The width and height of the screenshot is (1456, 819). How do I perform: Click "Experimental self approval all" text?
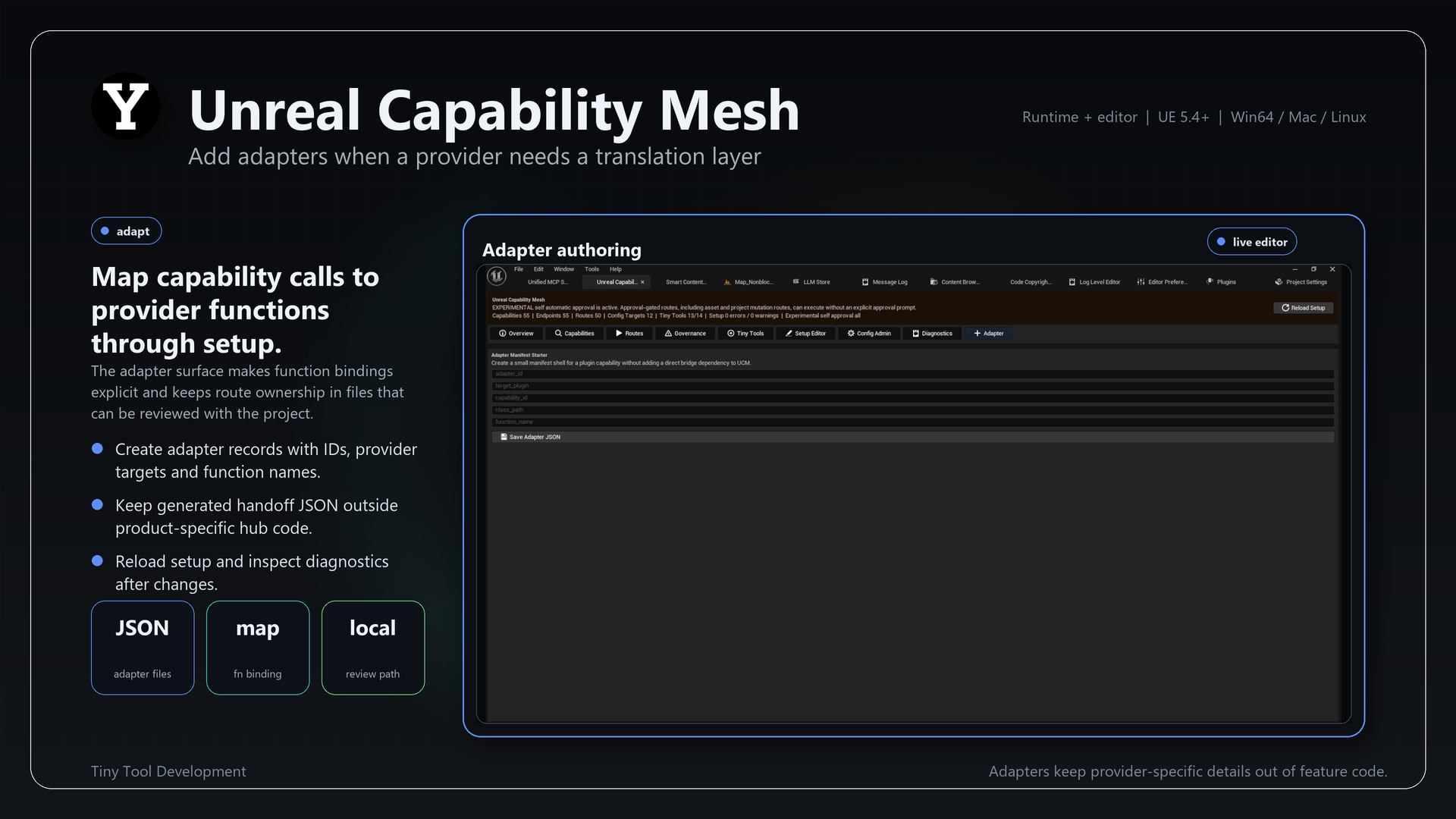(x=823, y=316)
